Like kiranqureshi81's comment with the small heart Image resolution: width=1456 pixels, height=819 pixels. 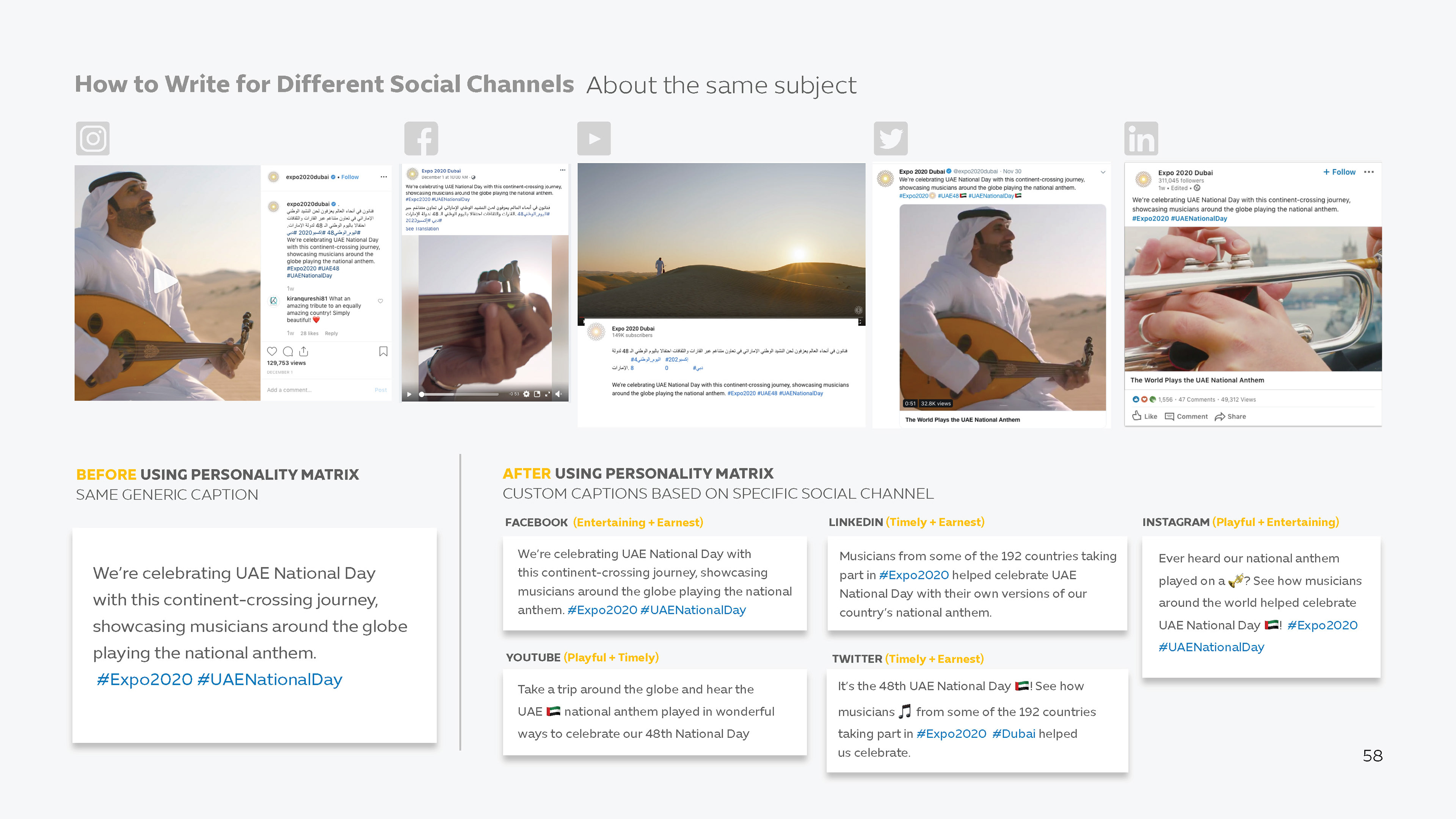coord(380,301)
